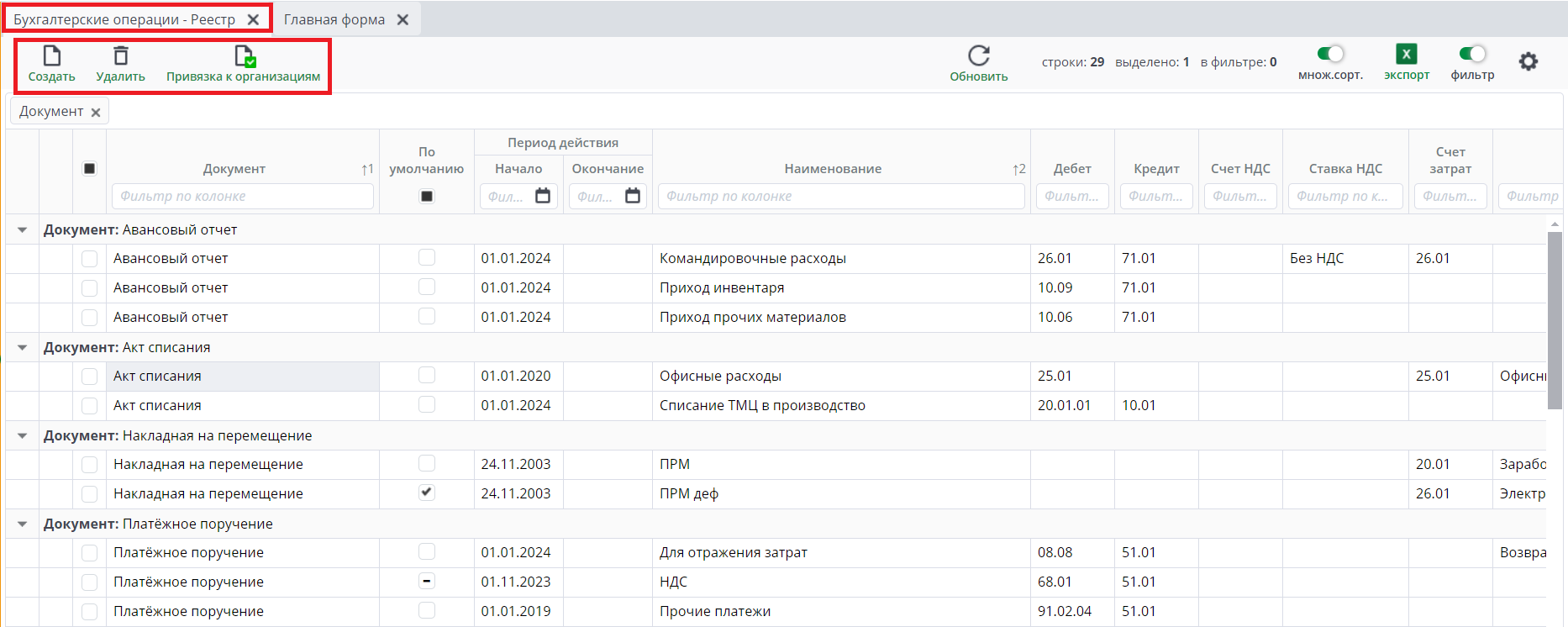Select the Бухгалтерские операции - Реестр tab
Screen dimensions: 1568x627
(x=124, y=19)
